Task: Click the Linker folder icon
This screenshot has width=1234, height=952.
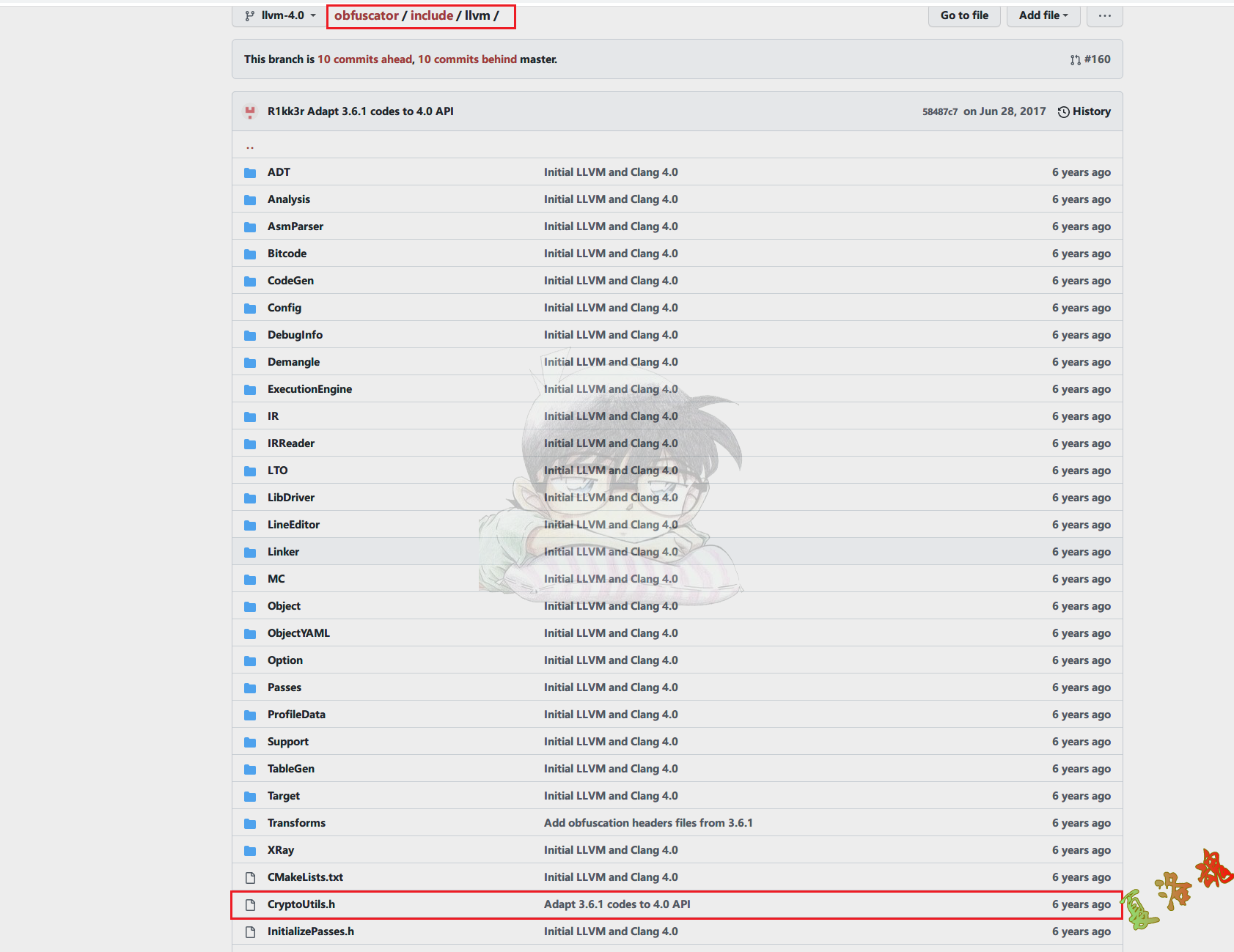Action: (250, 552)
